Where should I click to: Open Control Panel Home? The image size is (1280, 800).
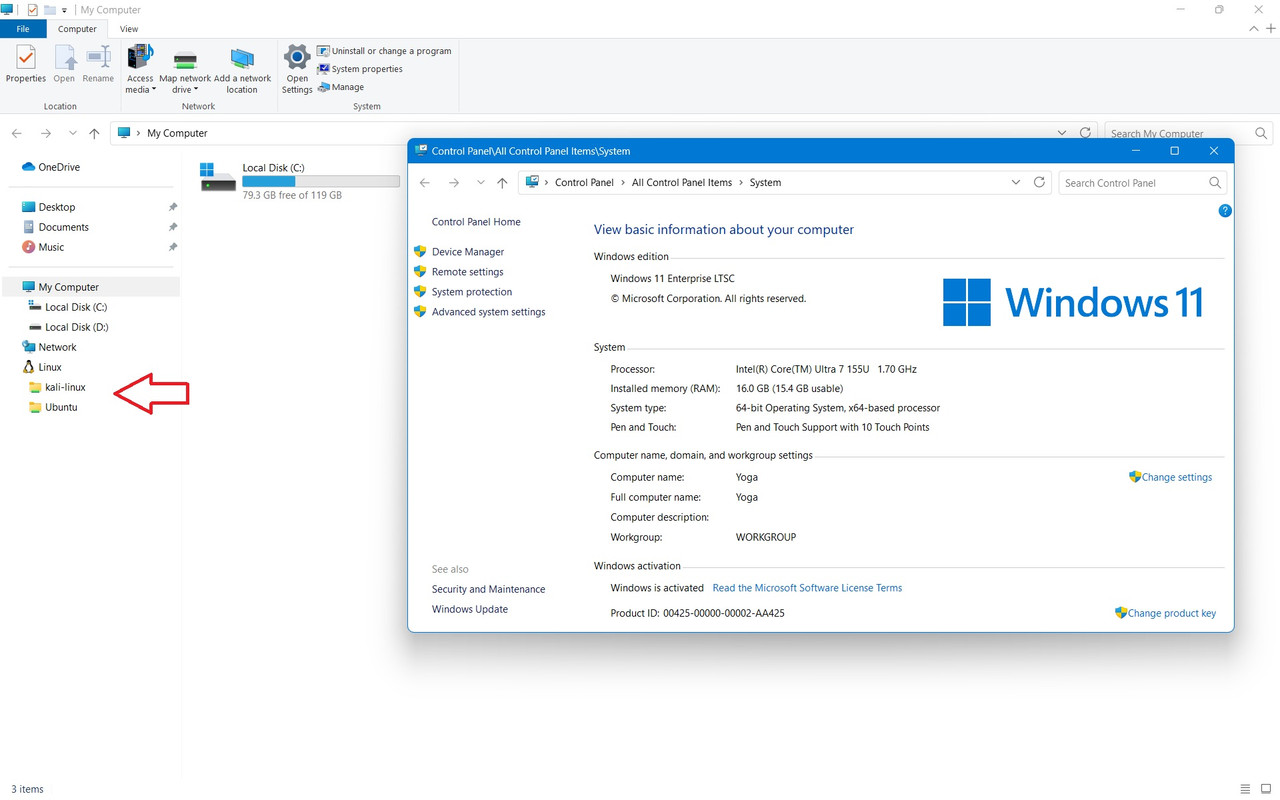476,222
